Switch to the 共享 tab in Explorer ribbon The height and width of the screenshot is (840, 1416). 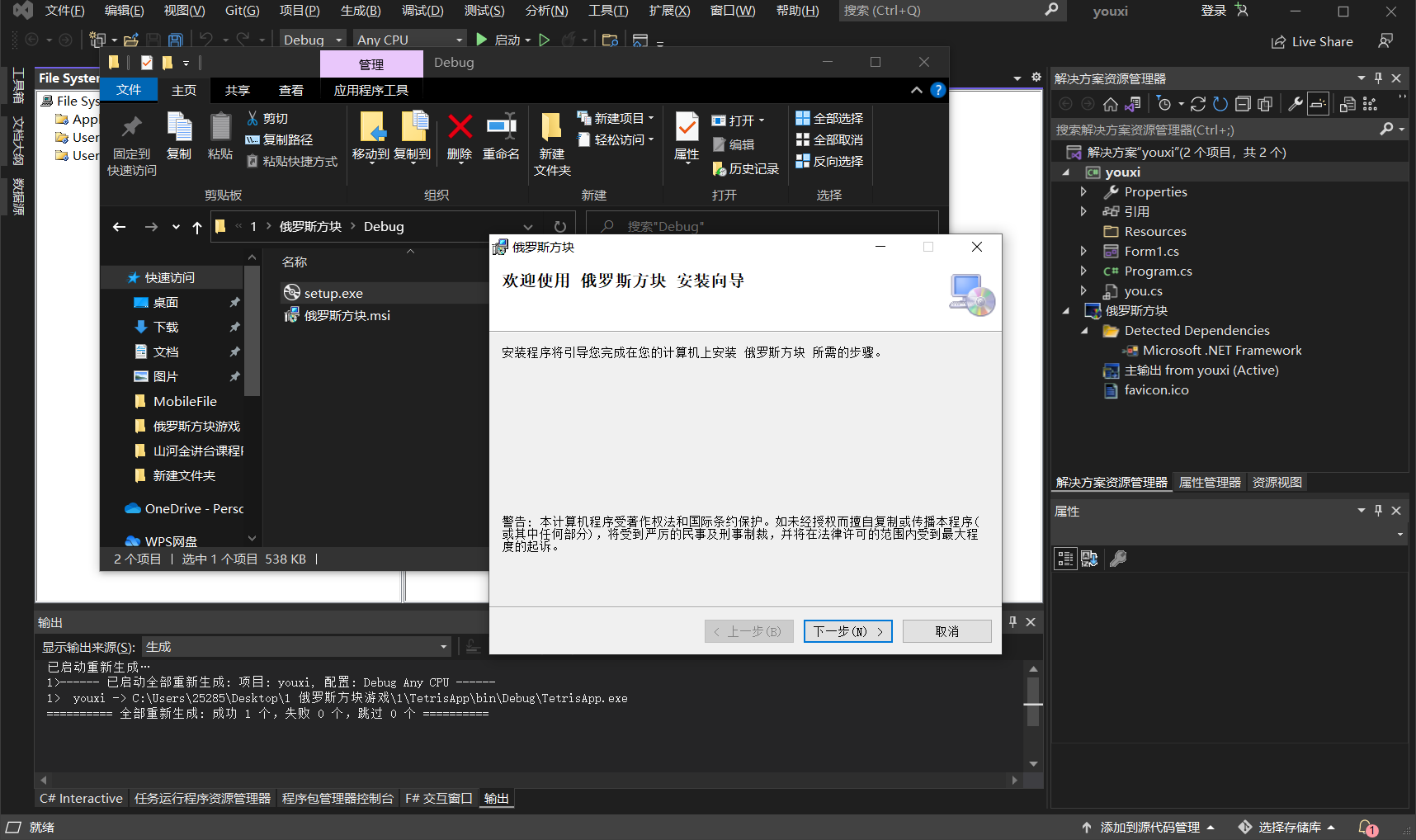click(238, 90)
